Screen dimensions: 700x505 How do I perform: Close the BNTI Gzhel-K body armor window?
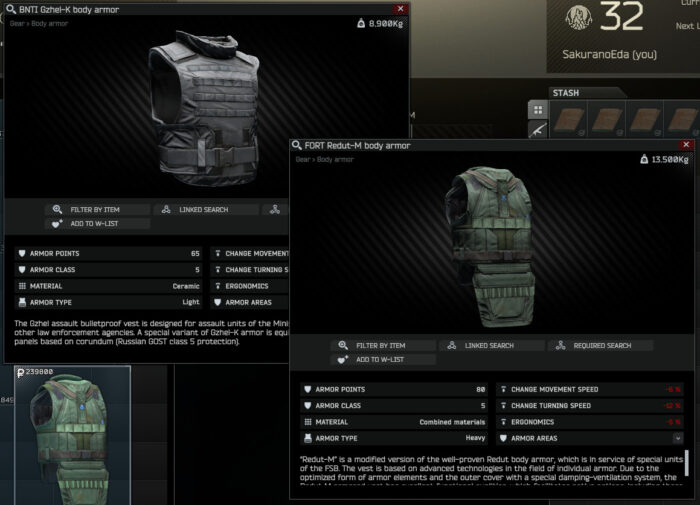pyautogui.click(x=400, y=9)
